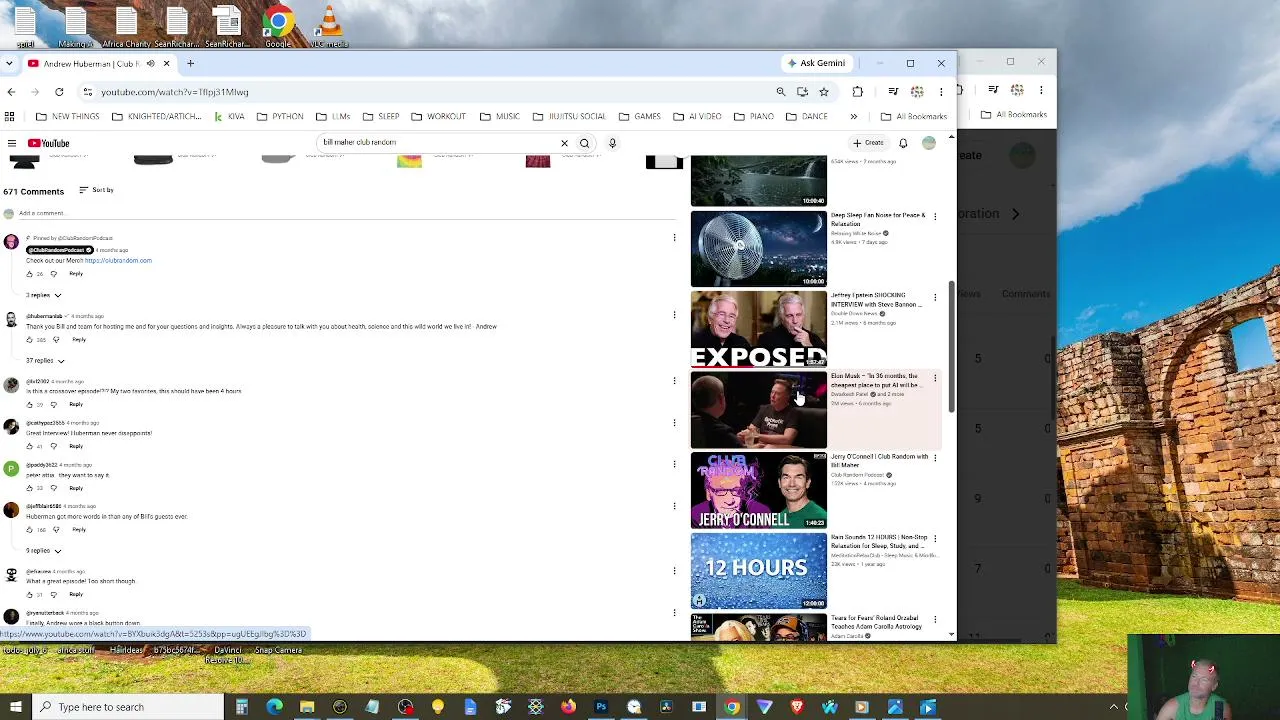Open the Chrome three-dot menu

click(x=941, y=92)
